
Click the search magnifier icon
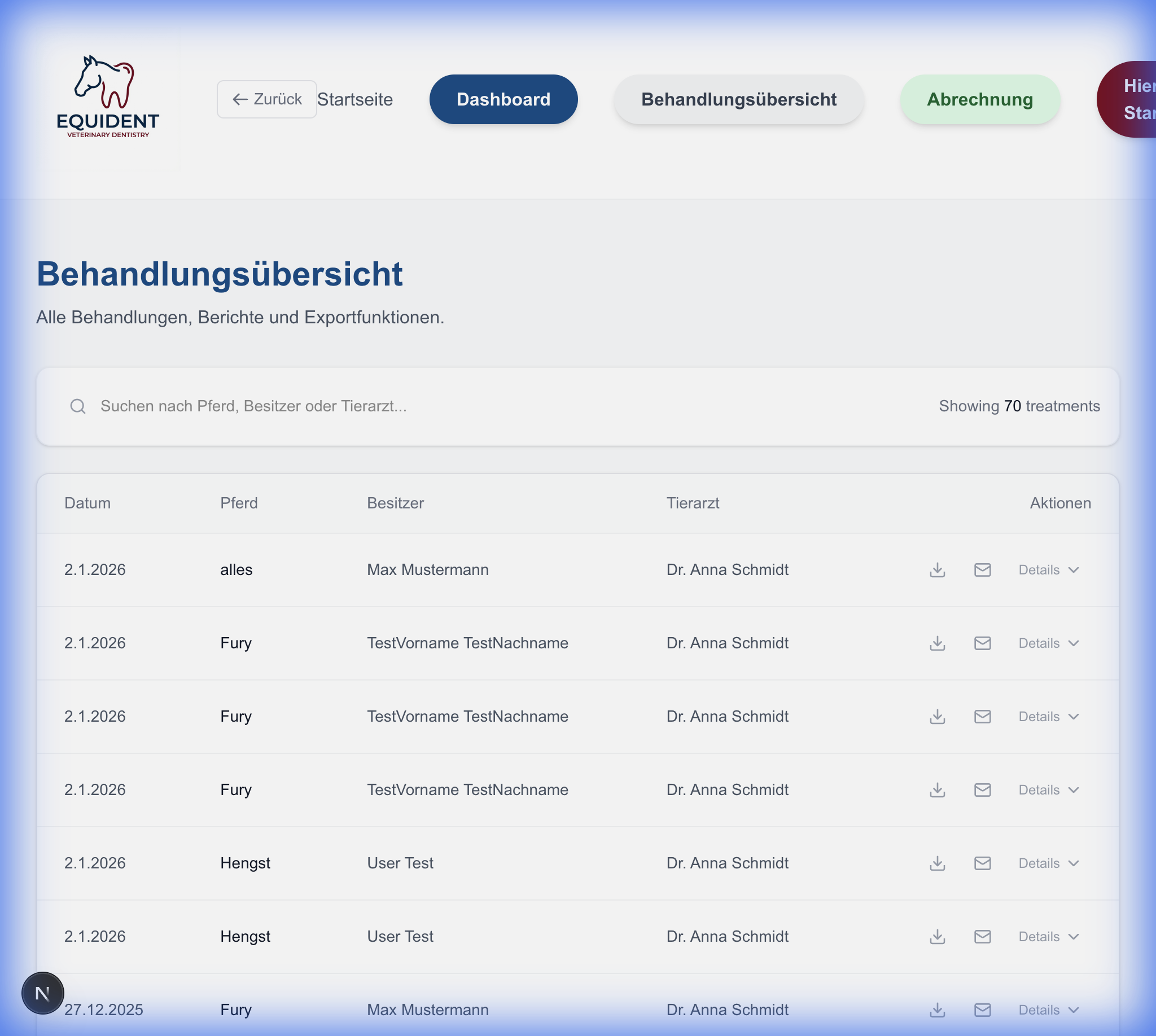78,406
